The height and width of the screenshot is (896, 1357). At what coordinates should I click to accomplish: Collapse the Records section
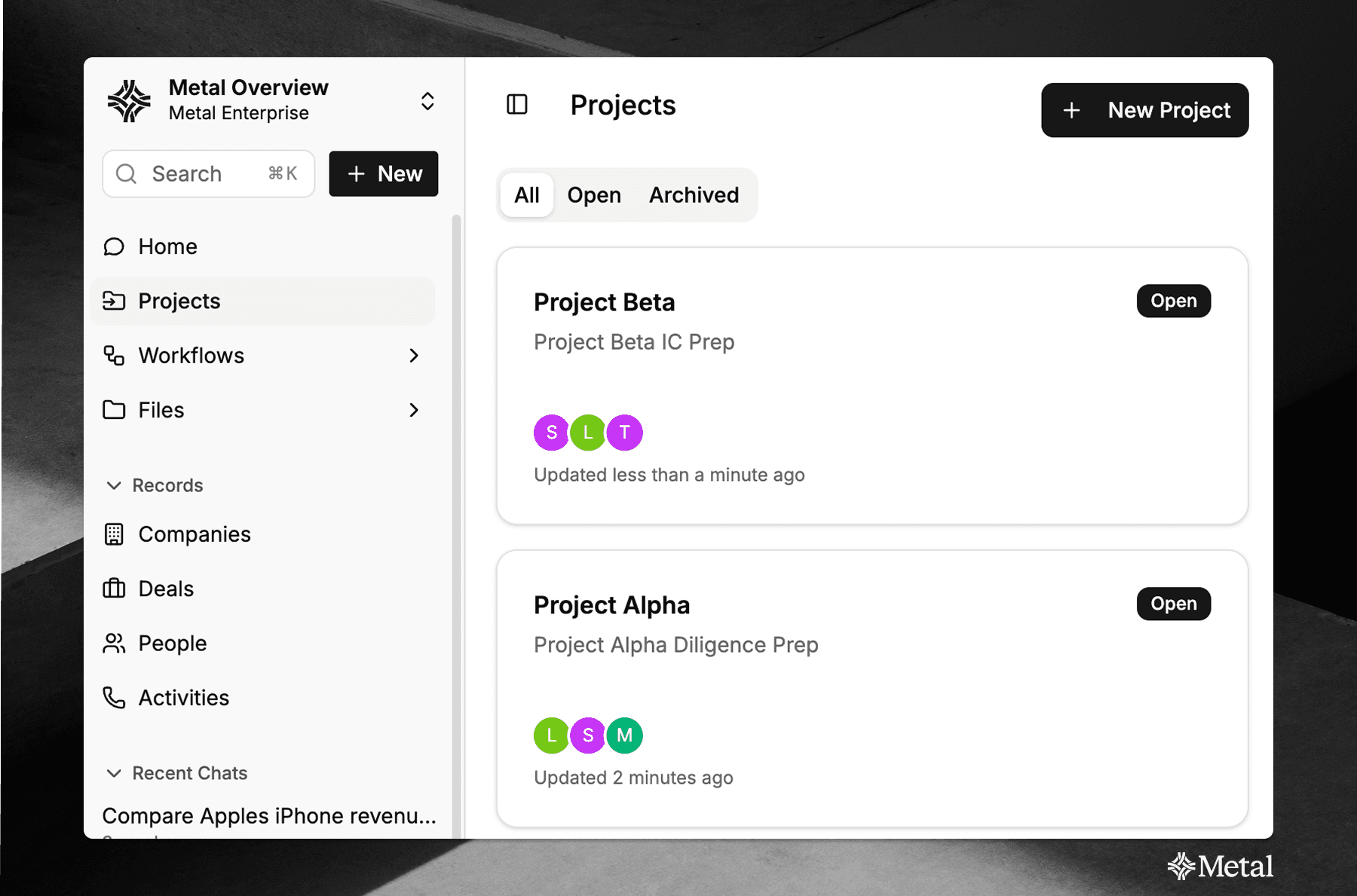tap(155, 485)
